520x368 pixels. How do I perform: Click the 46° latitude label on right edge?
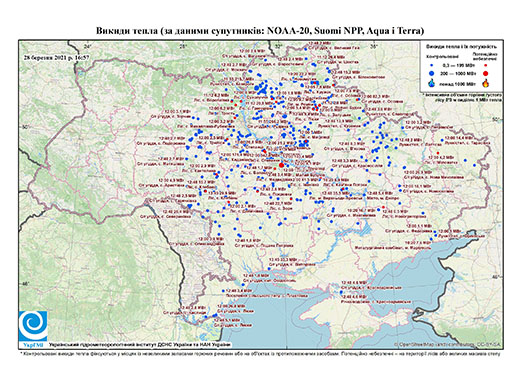coord(496,277)
